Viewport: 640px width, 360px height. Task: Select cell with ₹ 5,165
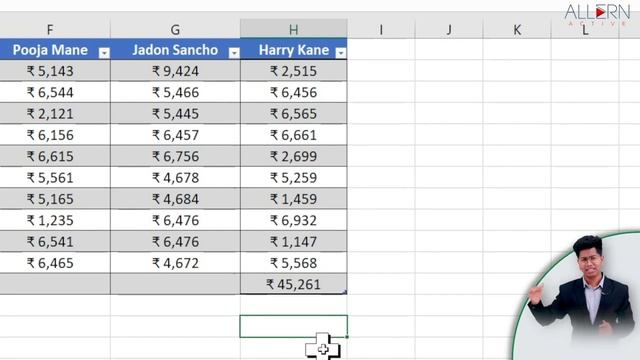pos(55,199)
